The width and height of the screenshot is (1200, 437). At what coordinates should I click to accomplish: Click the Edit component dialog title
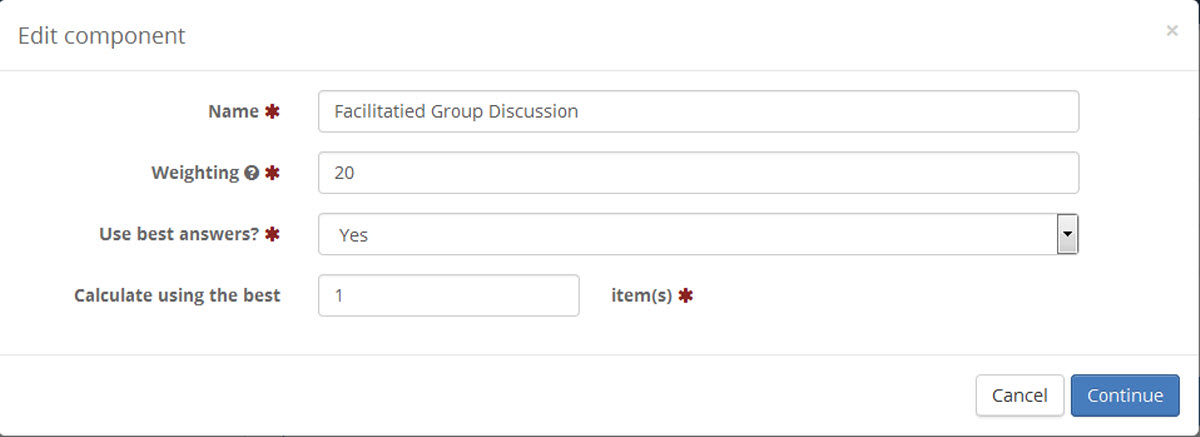click(102, 35)
